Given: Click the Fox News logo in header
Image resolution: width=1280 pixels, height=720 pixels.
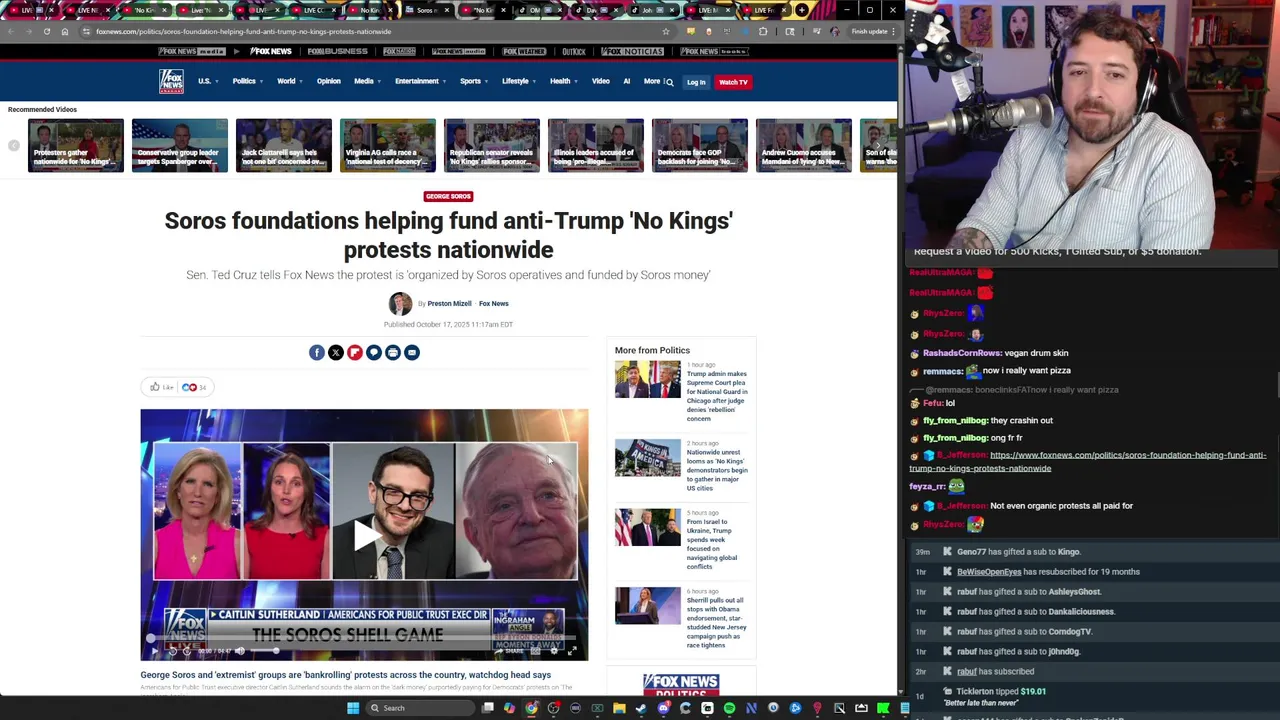Looking at the screenshot, I should coord(171,81).
